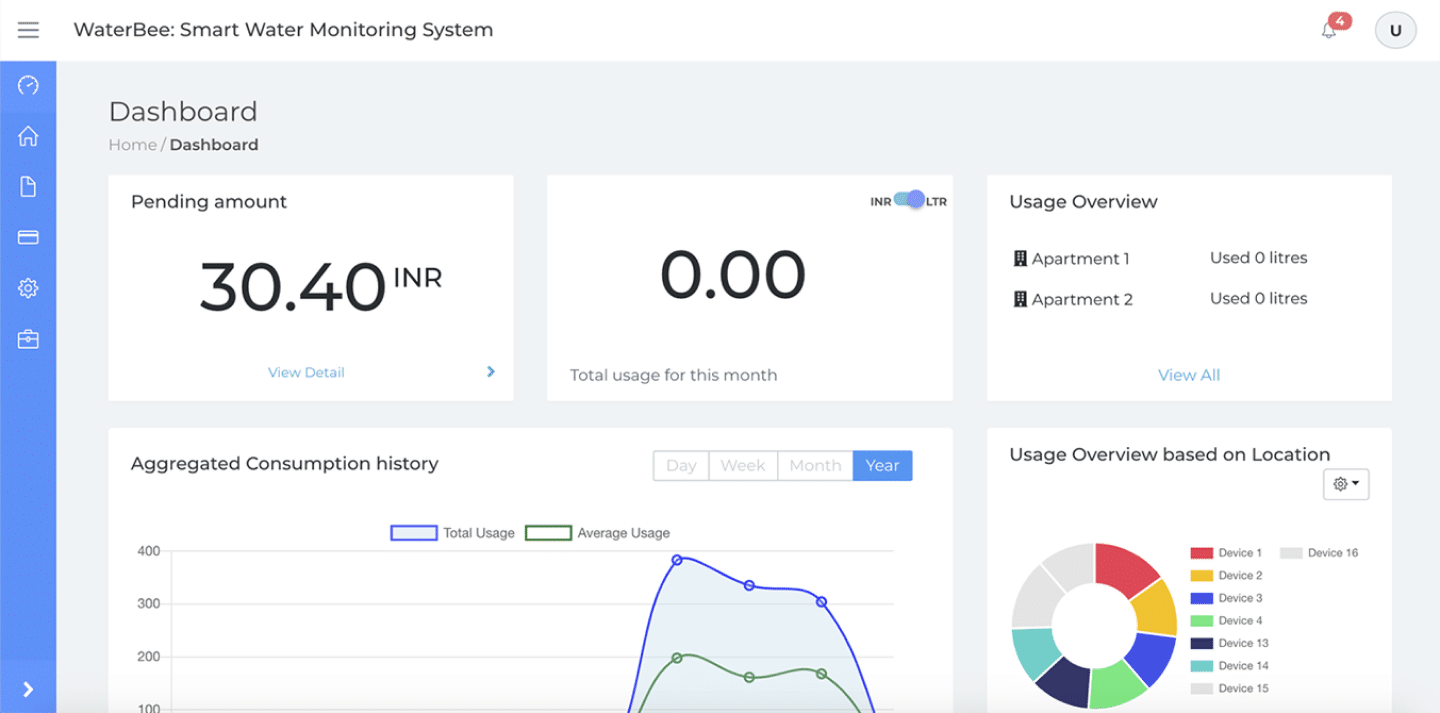This screenshot has width=1440, height=713.
Task: Click the 30.40 pending amount value
Action: [293, 287]
